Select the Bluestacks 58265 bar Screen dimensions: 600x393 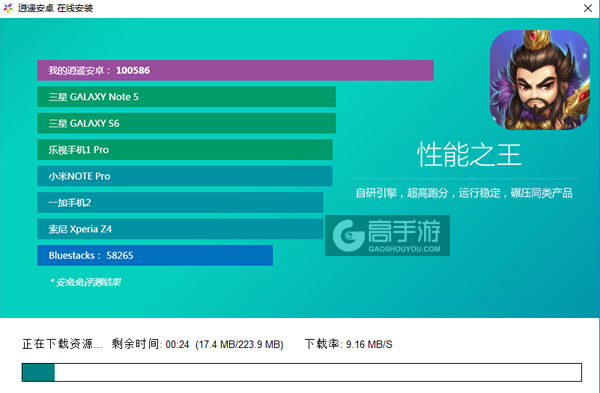(155, 255)
